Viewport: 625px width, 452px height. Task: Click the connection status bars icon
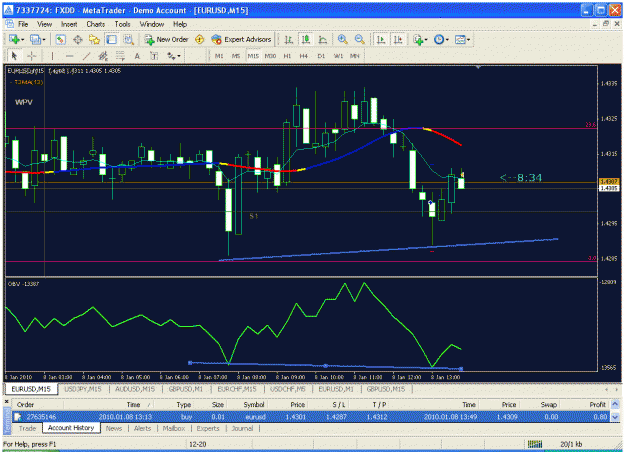(x=535, y=444)
